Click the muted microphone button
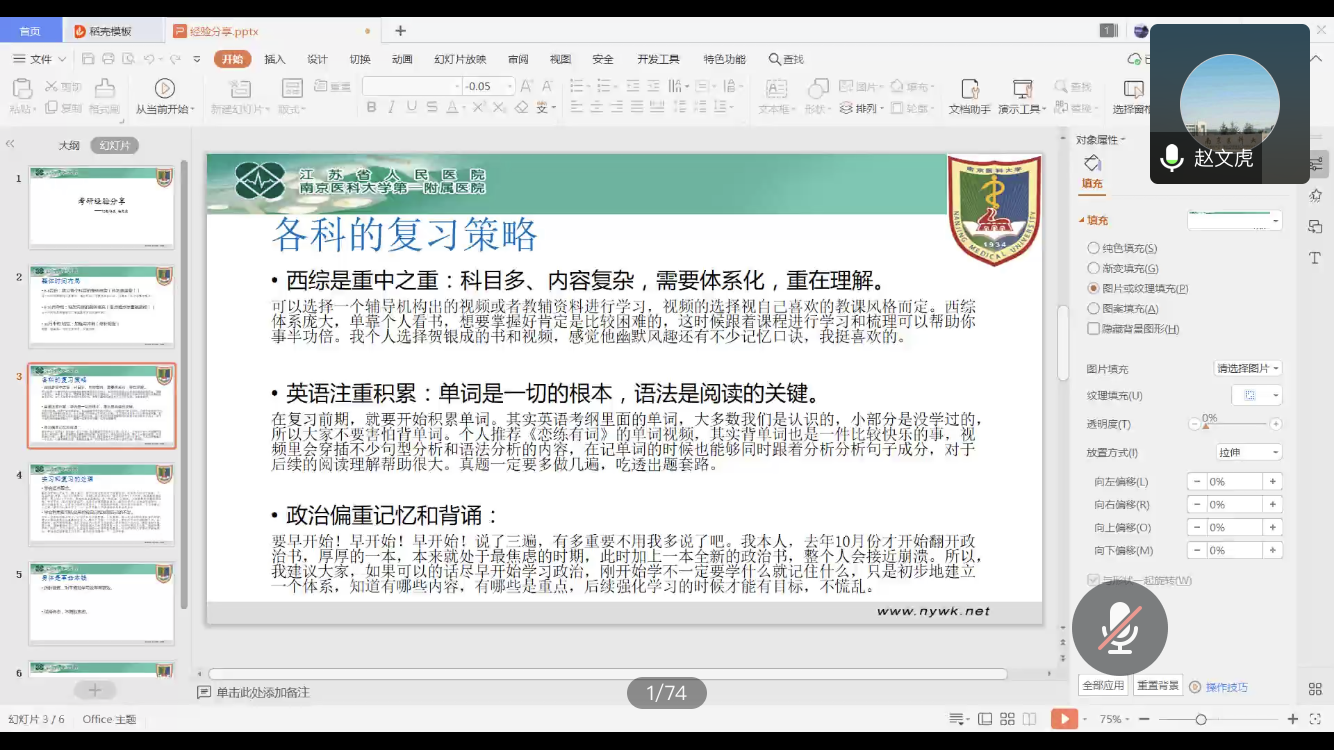1334x750 pixels. click(x=1119, y=628)
